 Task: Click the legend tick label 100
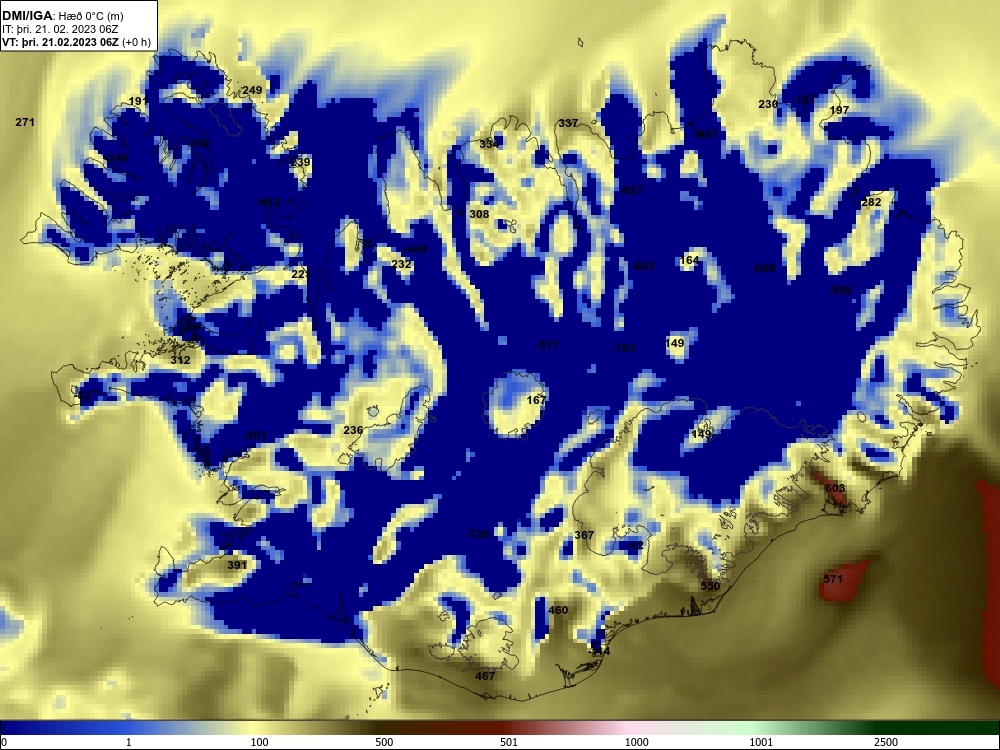(260, 742)
